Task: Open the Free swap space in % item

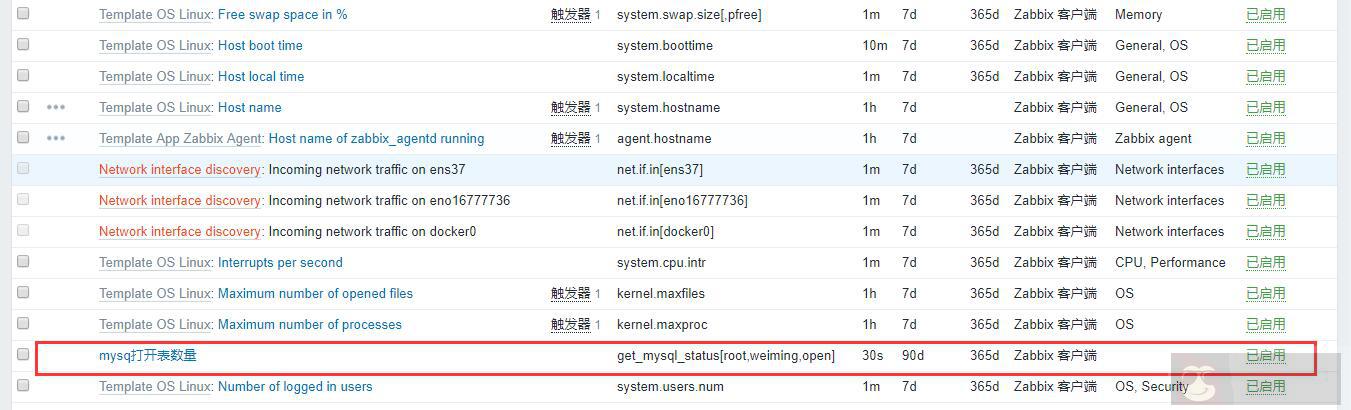Action: [283, 14]
